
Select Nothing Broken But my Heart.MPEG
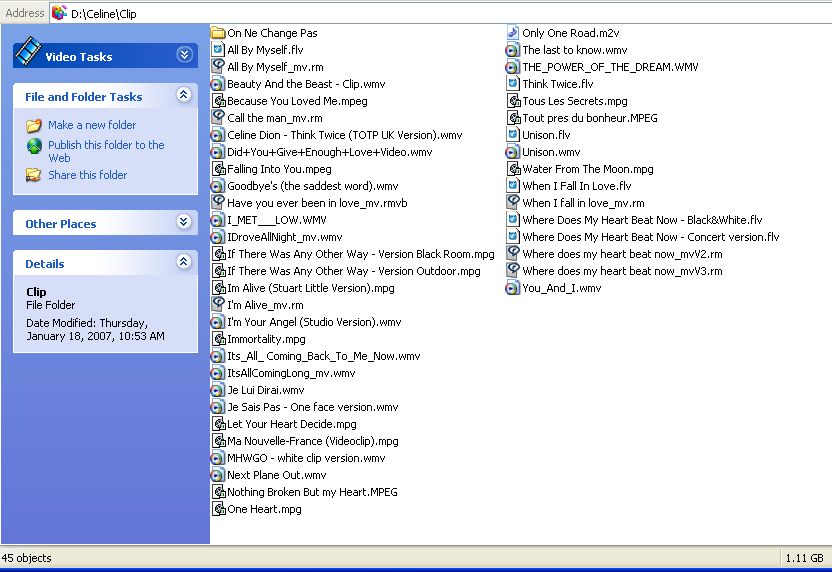point(312,492)
